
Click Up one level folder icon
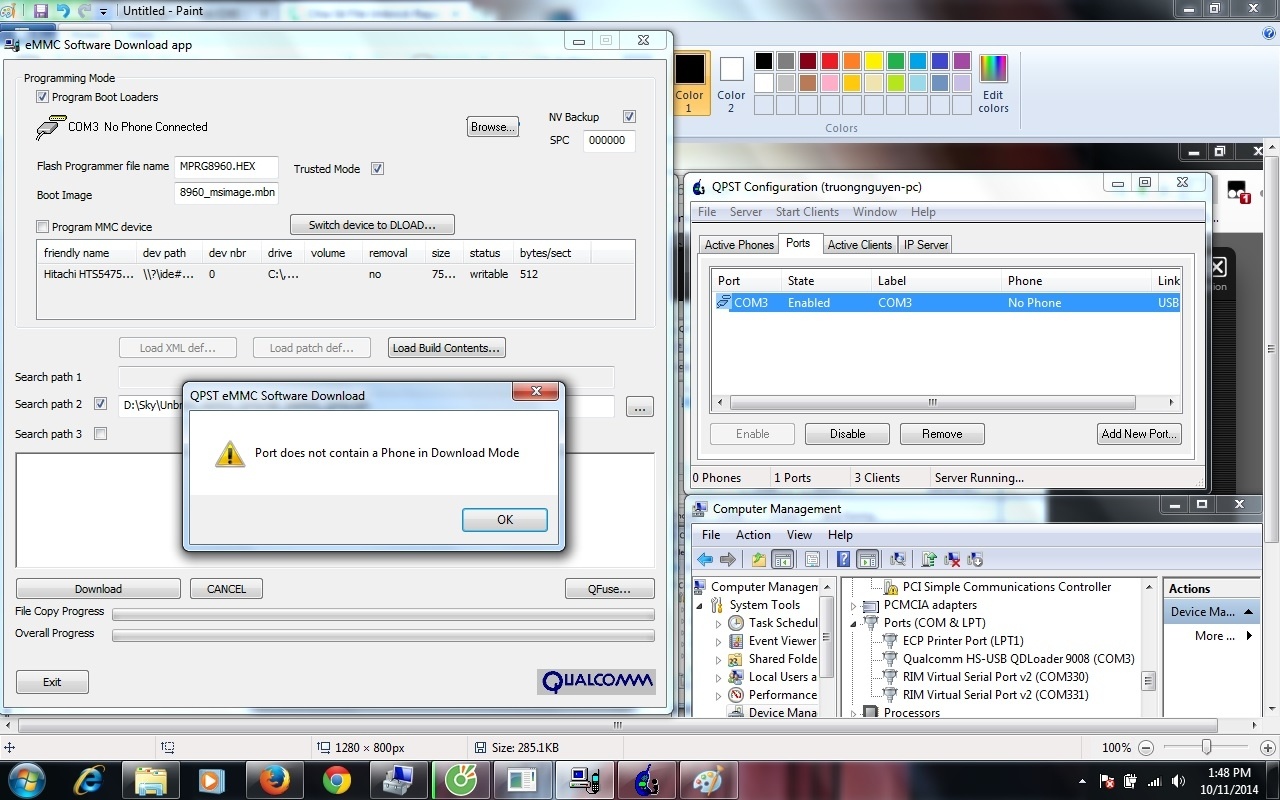(x=759, y=560)
